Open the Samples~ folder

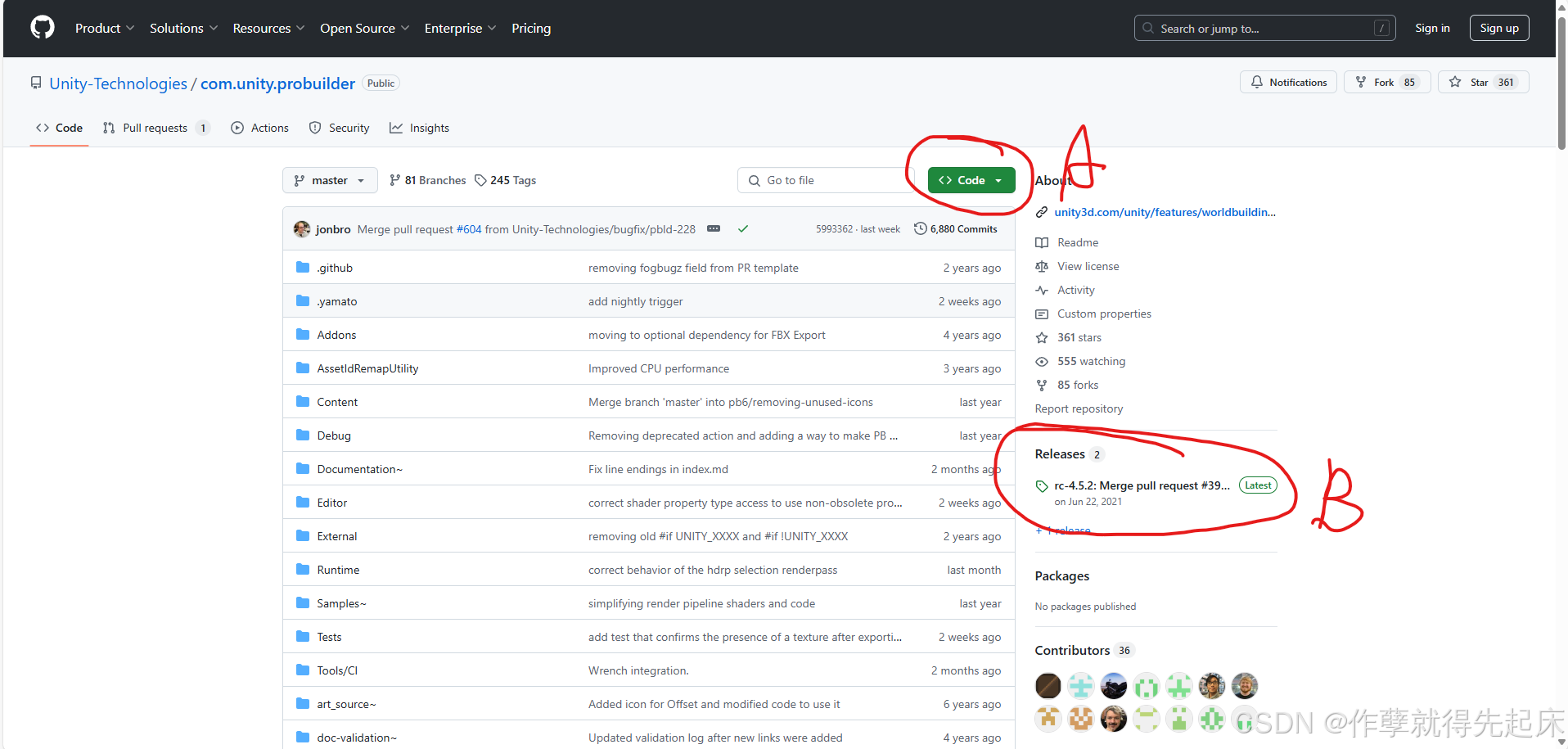coord(342,603)
